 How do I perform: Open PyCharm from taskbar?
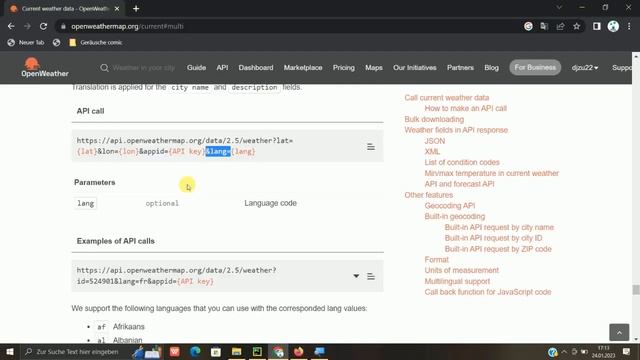click(257, 352)
